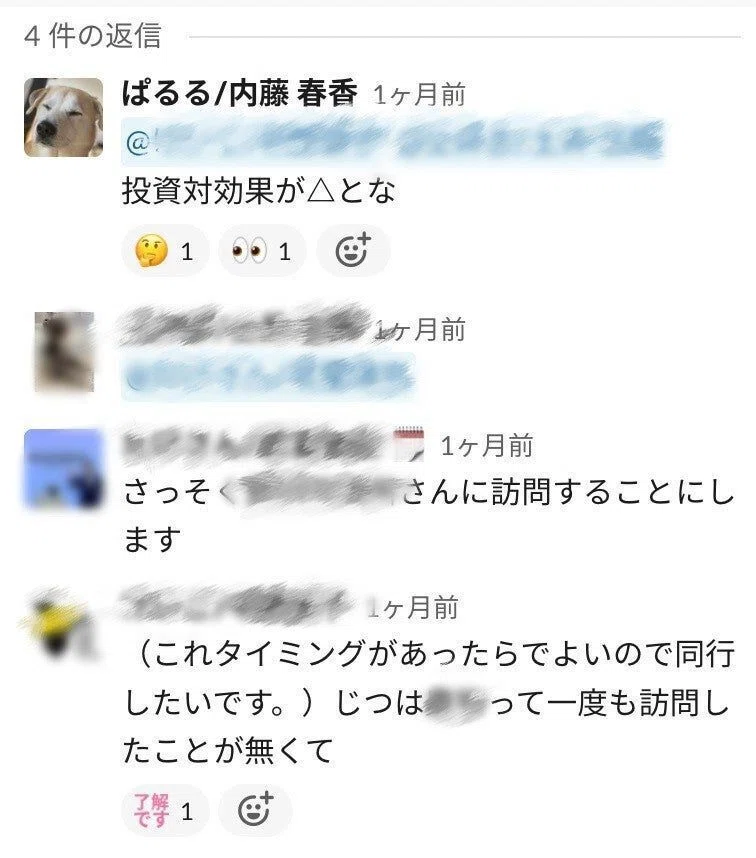Open the profile name ぱるる/内藤 春香
756x858 pixels.
[x=240, y=93]
